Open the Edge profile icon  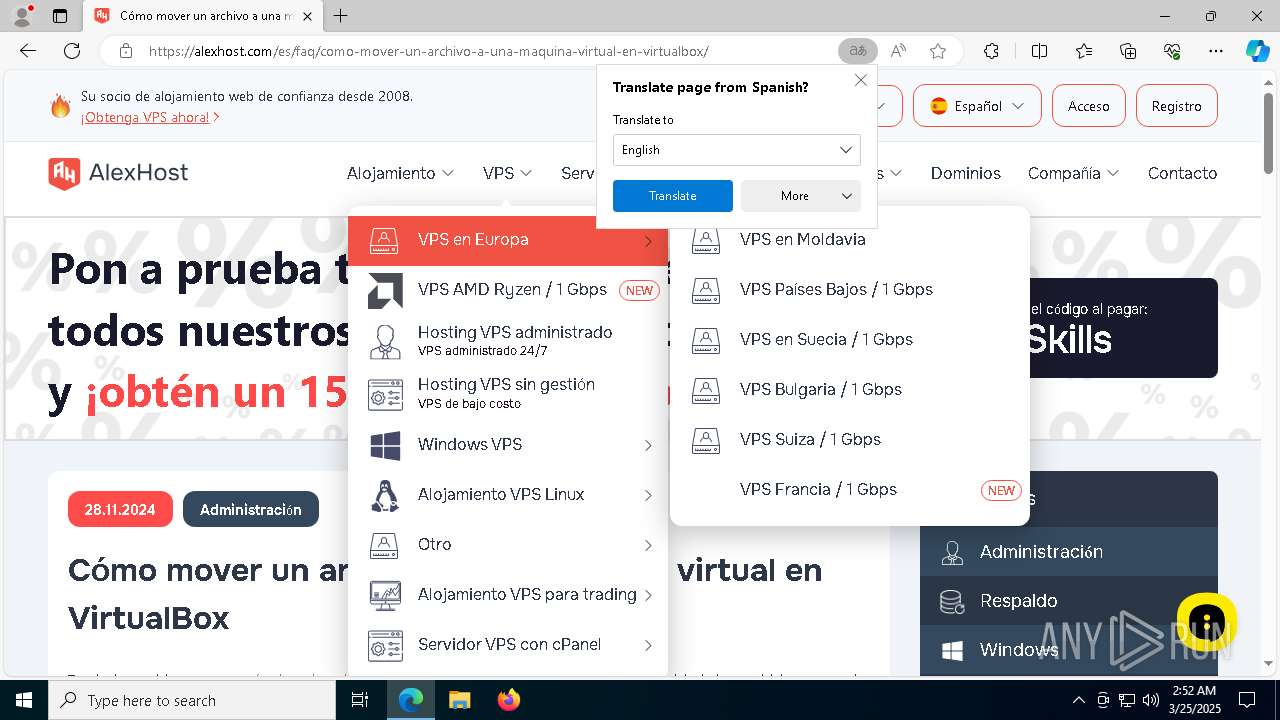[24, 16]
